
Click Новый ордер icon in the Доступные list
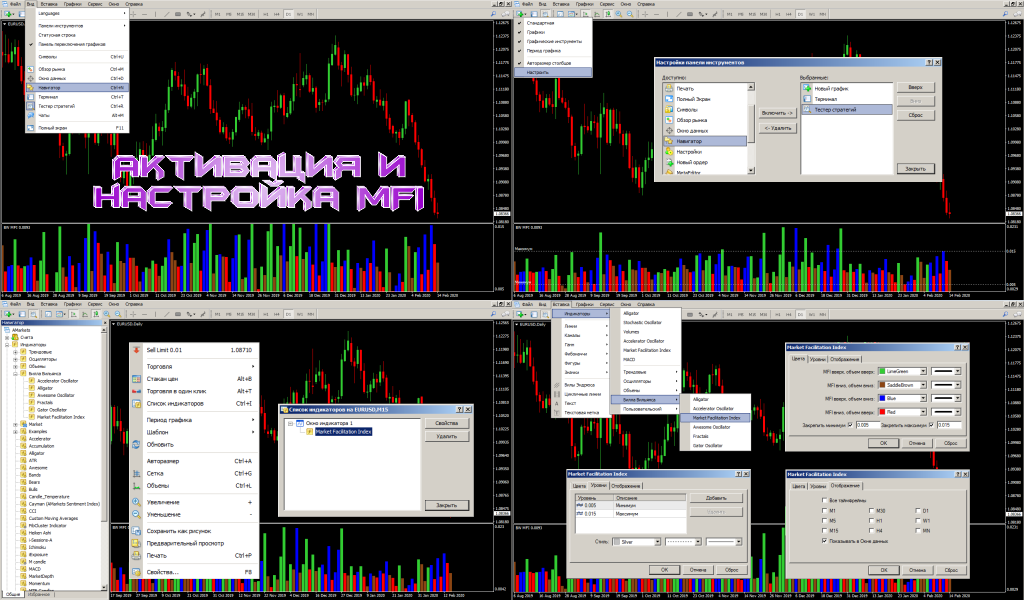[669, 162]
